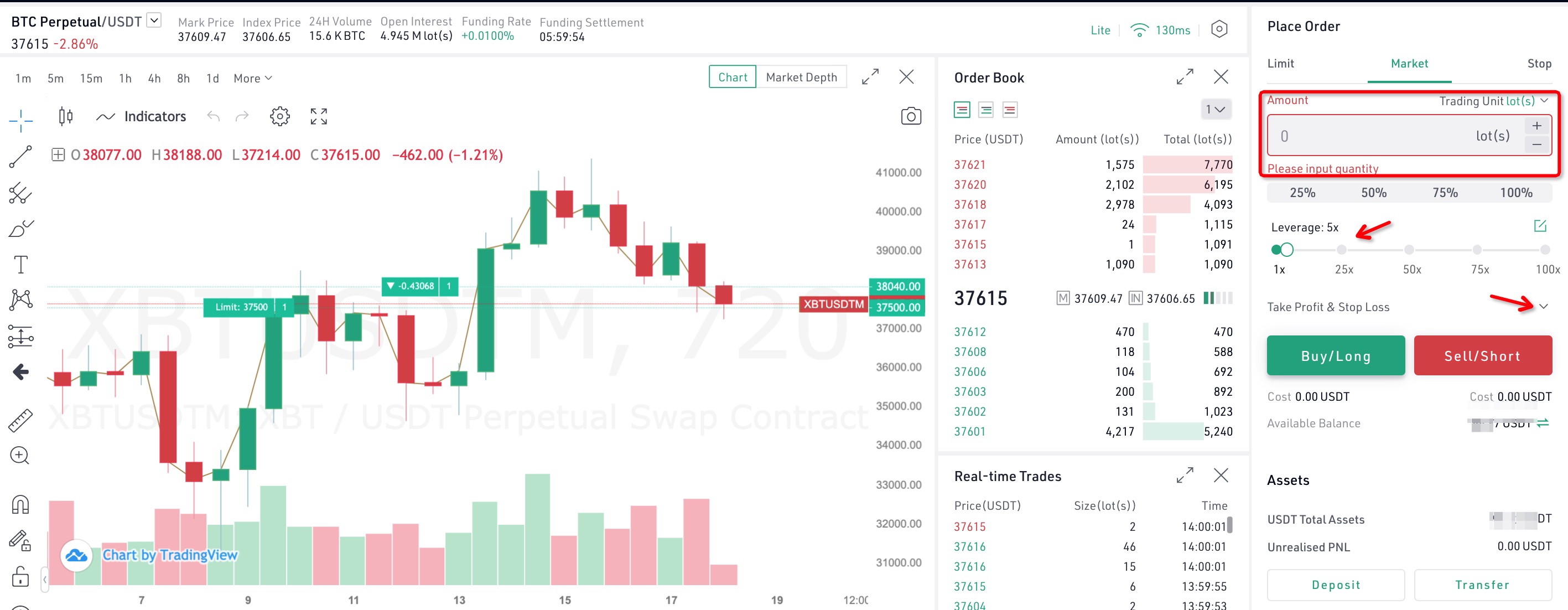Image resolution: width=1568 pixels, height=610 pixels.
Task: Select the text annotation tool
Action: (x=22, y=262)
